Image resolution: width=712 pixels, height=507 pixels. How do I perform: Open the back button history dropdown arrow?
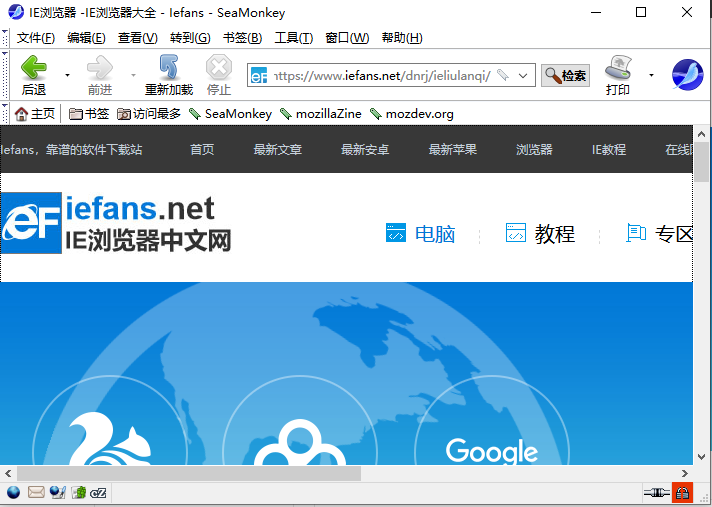click(67, 75)
